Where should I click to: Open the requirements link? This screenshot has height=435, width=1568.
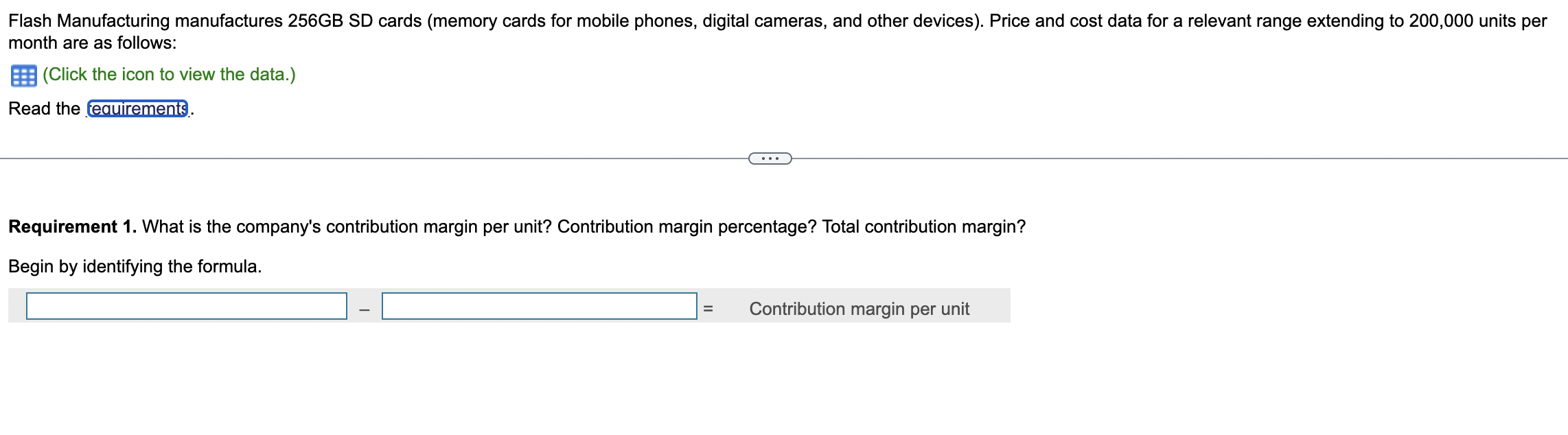pos(137,108)
